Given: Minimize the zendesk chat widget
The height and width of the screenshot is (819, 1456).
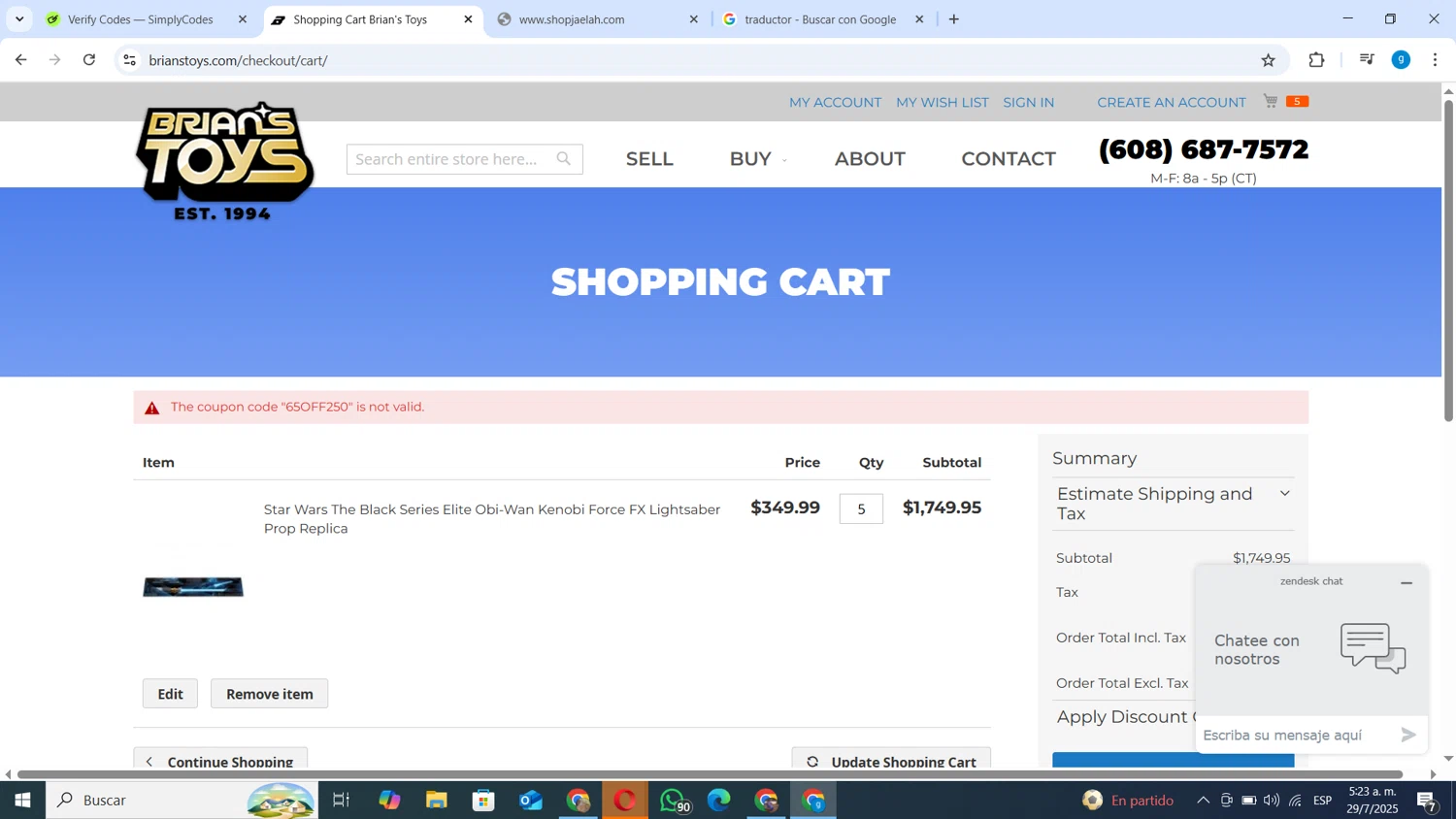Looking at the screenshot, I should point(1406,583).
